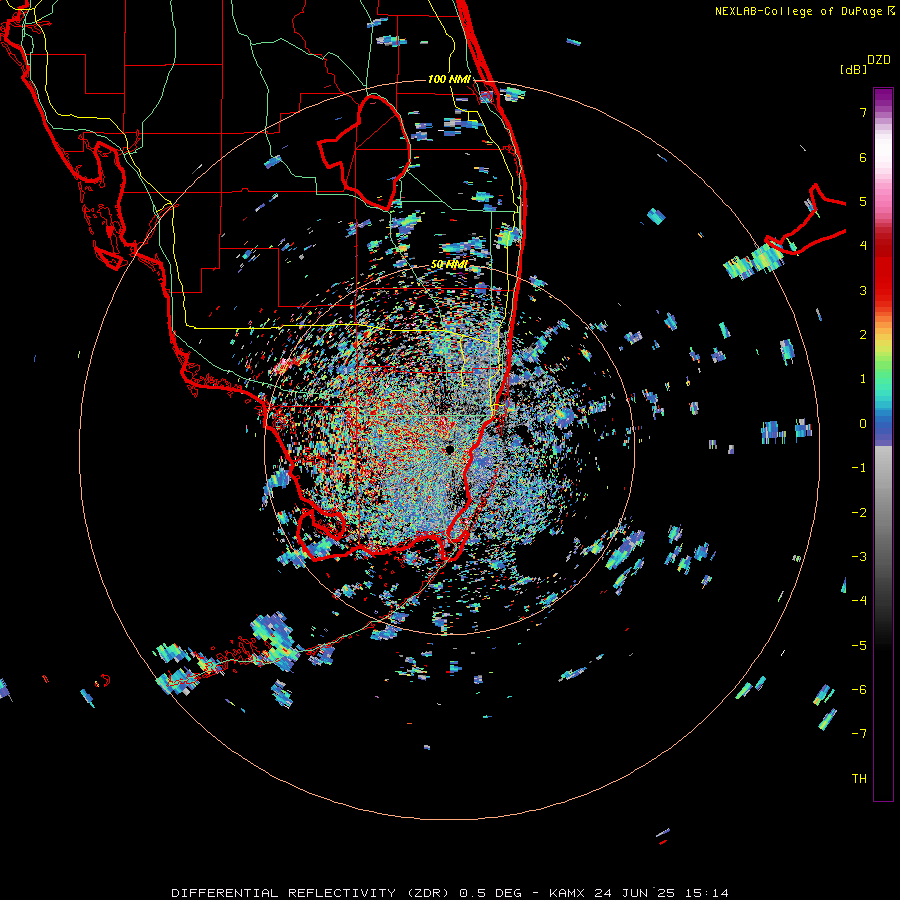Image resolution: width=900 pixels, height=900 pixels.
Task: Click the -2 dB label on the color scale
Action: point(859,513)
